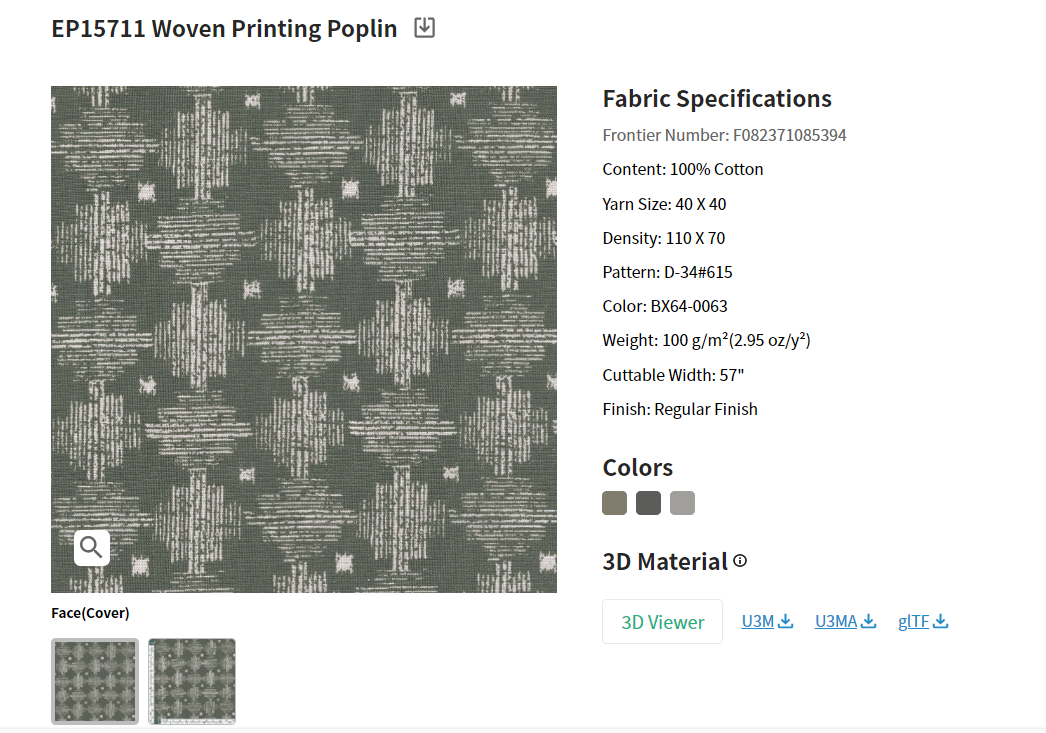Click the download icon beside U3MA

tap(869, 620)
